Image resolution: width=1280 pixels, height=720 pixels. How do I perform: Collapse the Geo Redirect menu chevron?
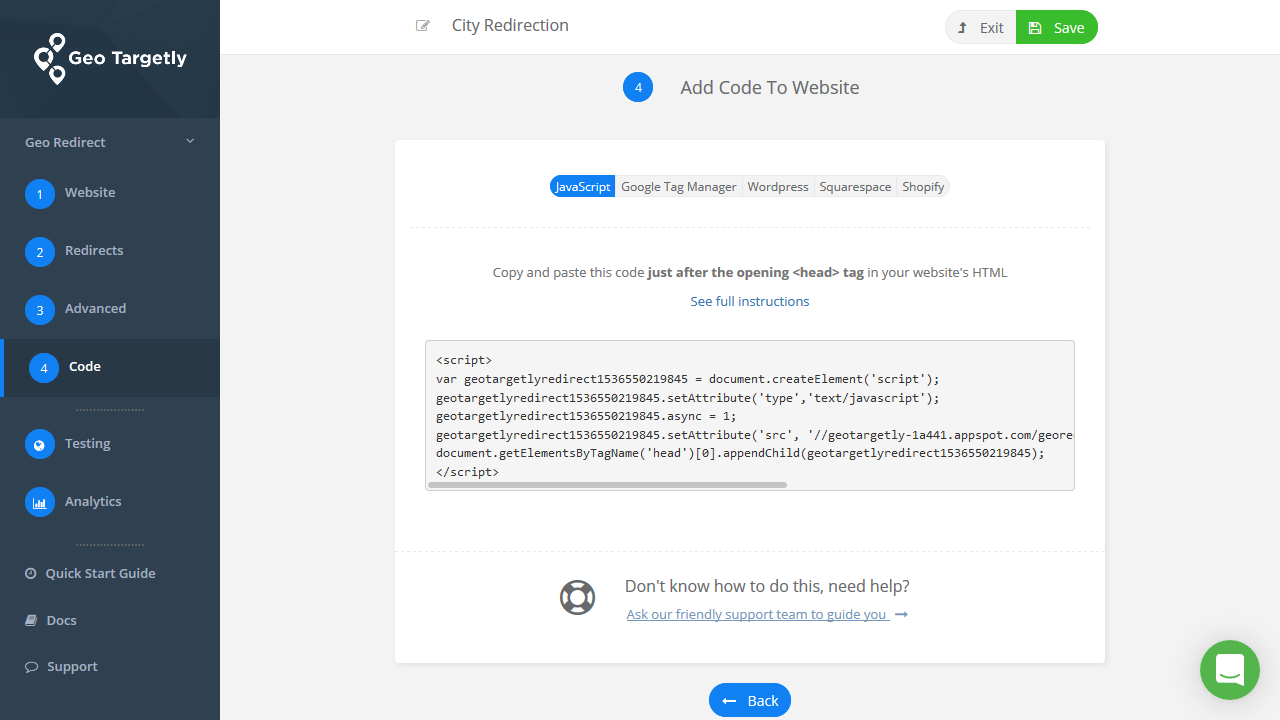tap(190, 142)
